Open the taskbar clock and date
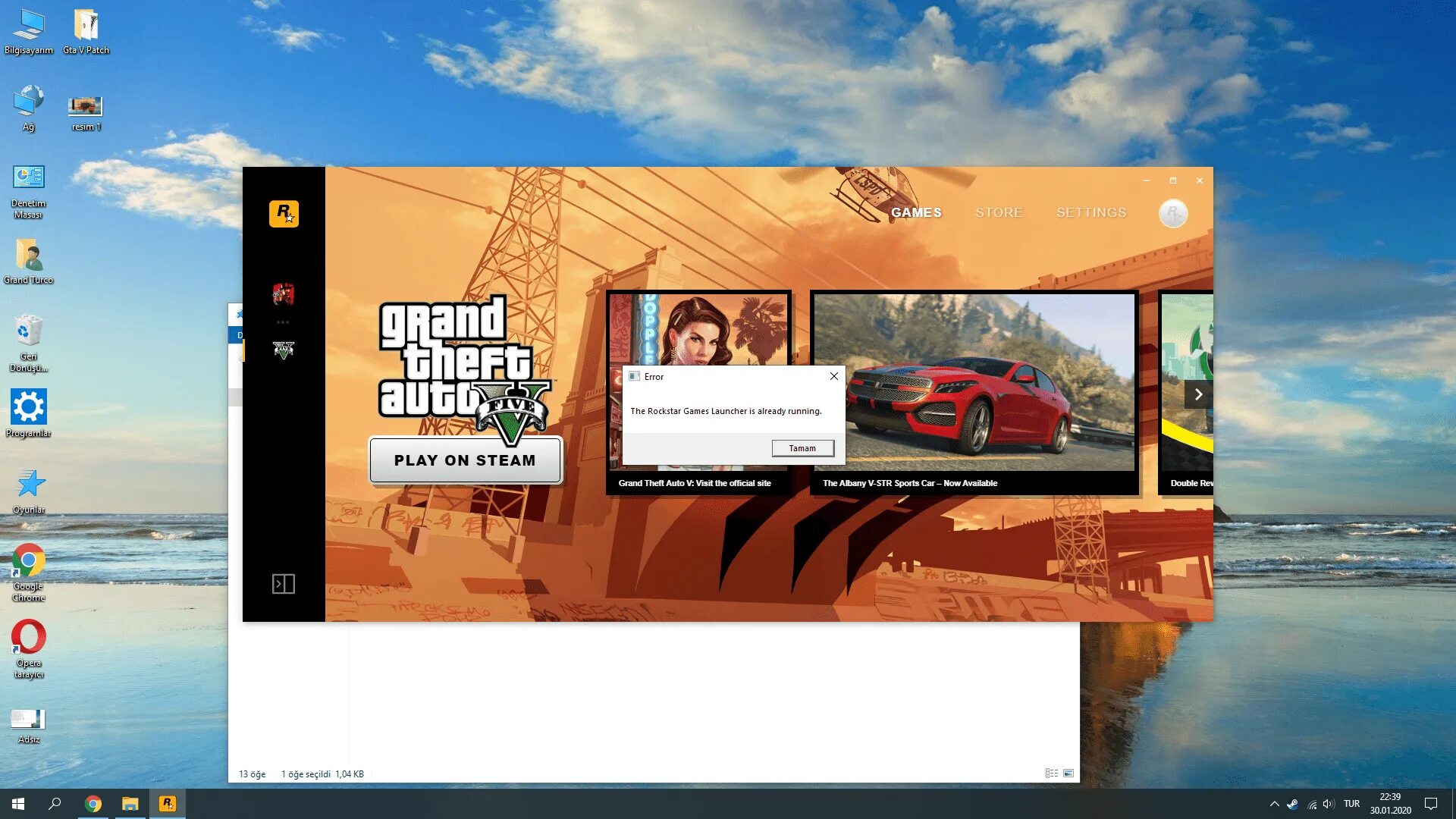Image resolution: width=1456 pixels, height=819 pixels. pos(1390,804)
